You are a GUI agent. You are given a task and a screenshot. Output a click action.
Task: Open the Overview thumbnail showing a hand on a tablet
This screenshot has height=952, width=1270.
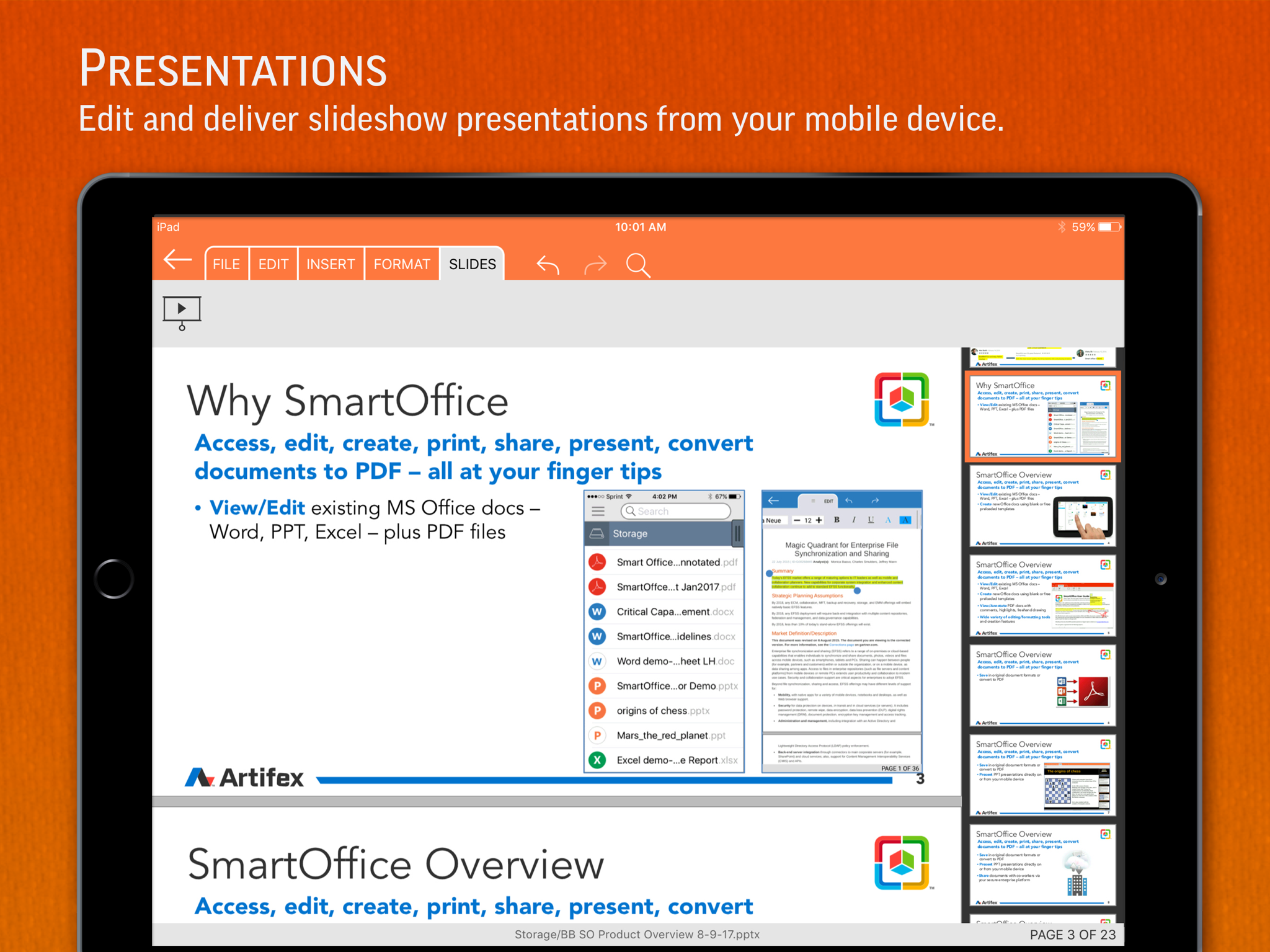click(x=1042, y=506)
